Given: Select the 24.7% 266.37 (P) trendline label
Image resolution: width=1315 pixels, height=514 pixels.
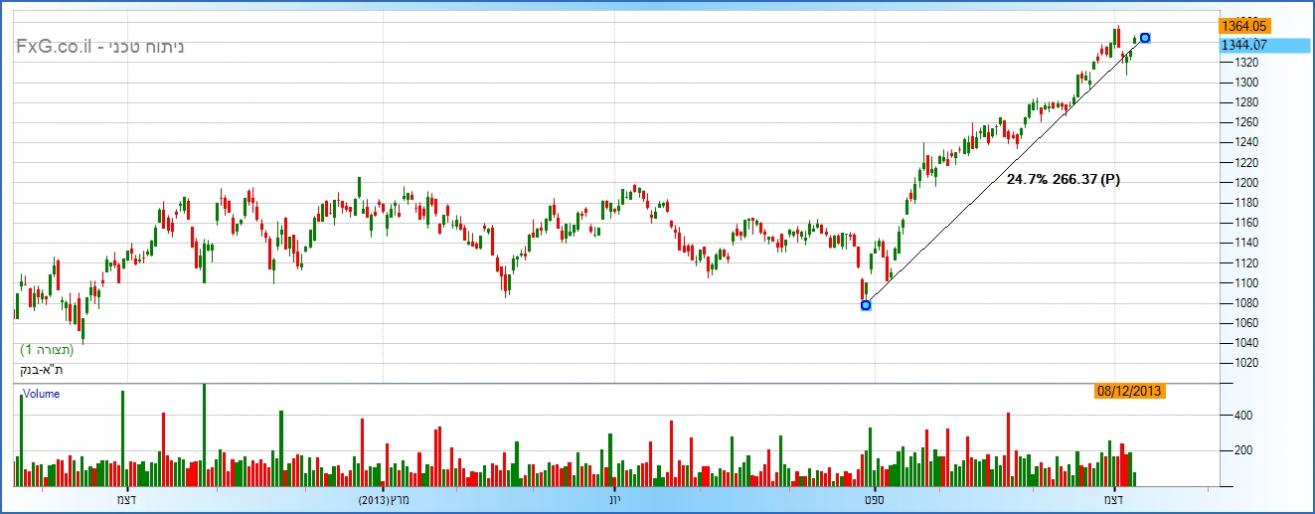Looking at the screenshot, I should click(1063, 180).
